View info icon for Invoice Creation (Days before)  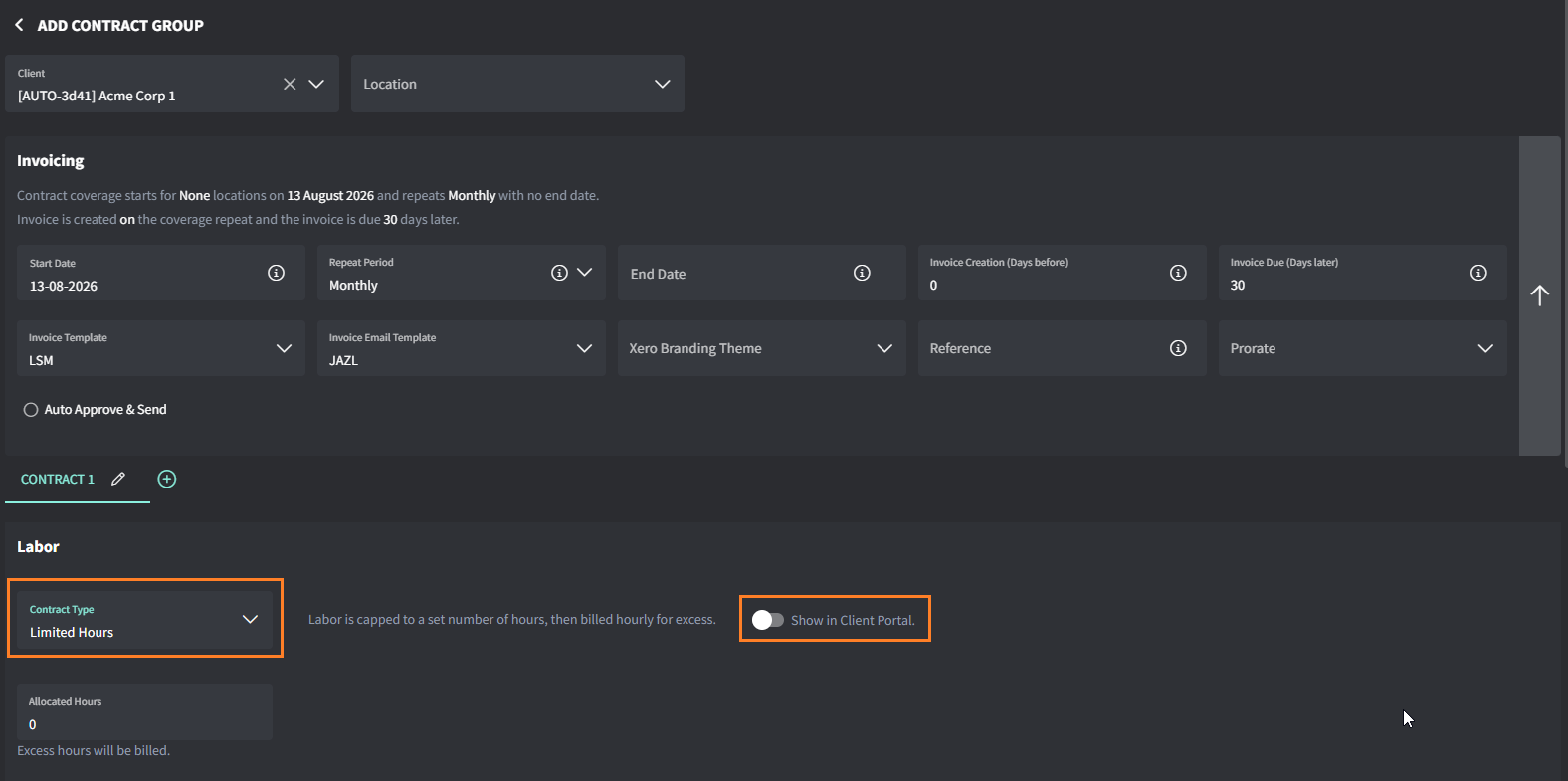tap(1178, 273)
